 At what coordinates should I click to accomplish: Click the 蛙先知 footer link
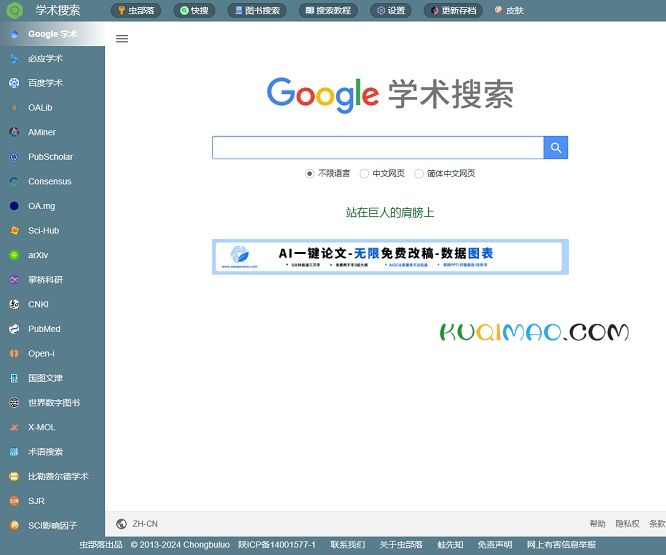450,545
